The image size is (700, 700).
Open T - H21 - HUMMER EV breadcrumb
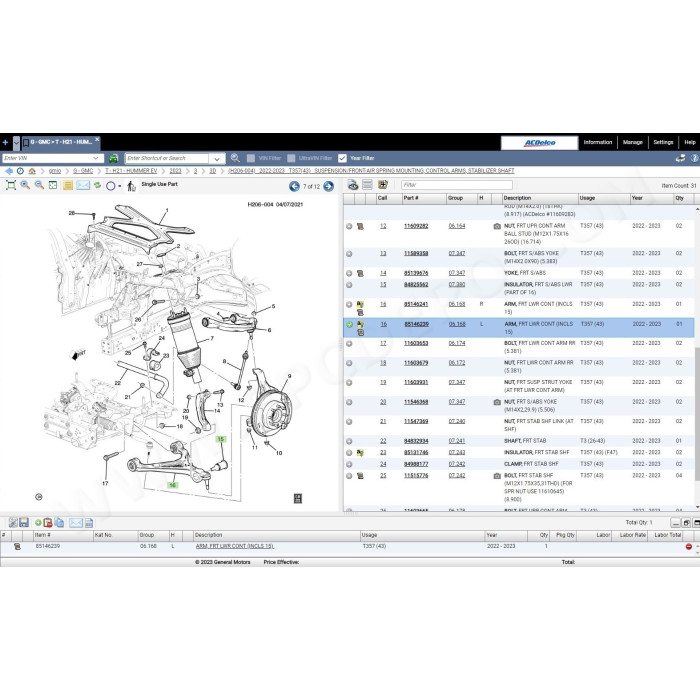pos(131,171)
